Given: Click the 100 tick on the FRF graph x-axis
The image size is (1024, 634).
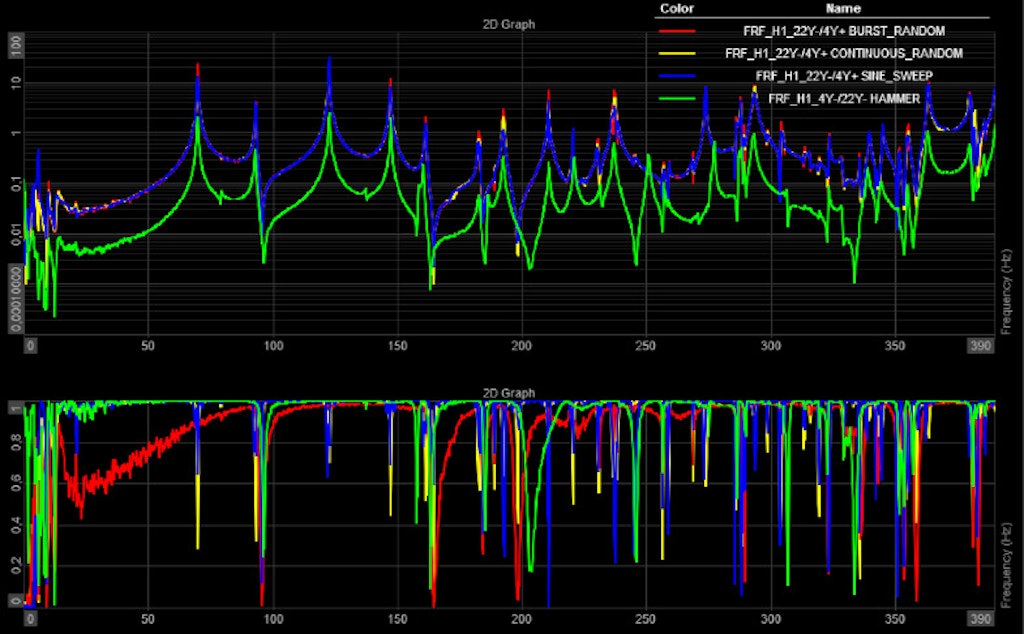Looking at the screenshot, I should [273, 345].
